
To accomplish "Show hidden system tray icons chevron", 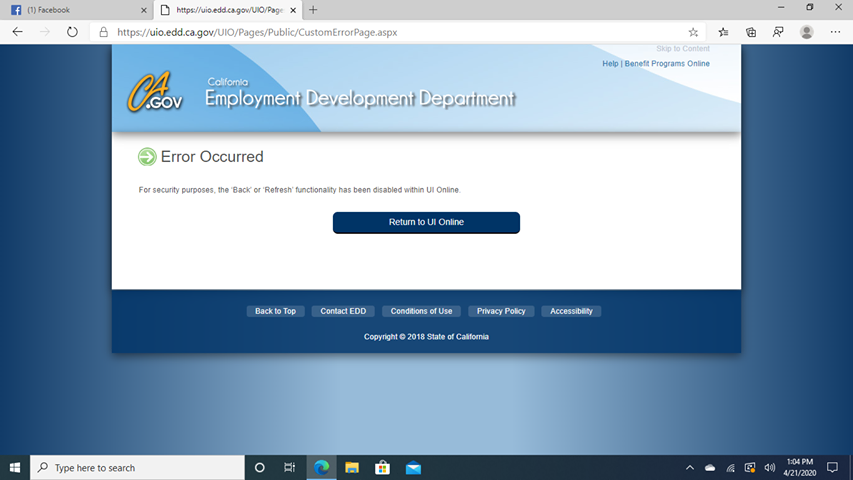I will [690, 467].
